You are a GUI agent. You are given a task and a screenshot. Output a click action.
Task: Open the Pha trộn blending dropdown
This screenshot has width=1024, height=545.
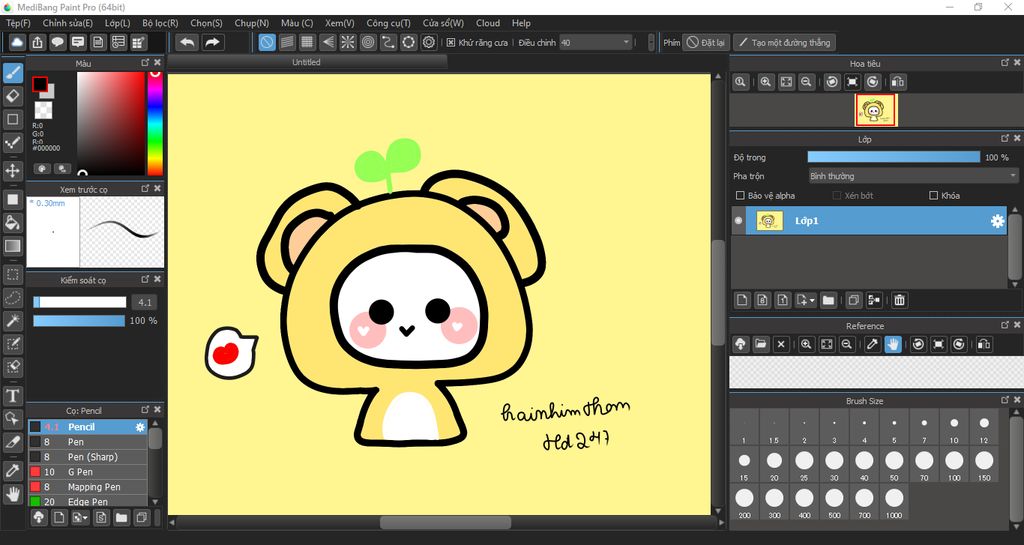point(913,176)
